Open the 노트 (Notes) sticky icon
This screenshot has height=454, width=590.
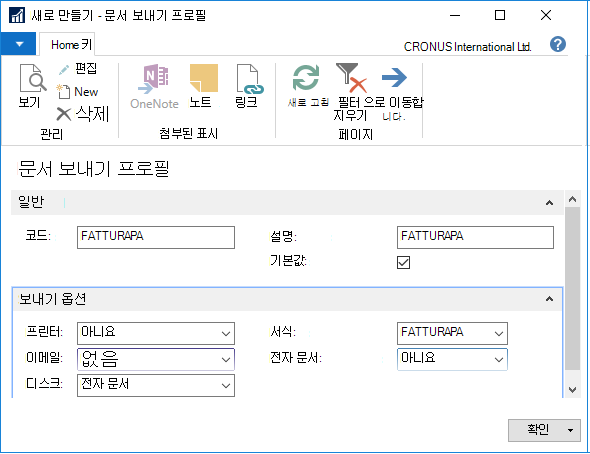pyautogui.click(x=204, y=78)
